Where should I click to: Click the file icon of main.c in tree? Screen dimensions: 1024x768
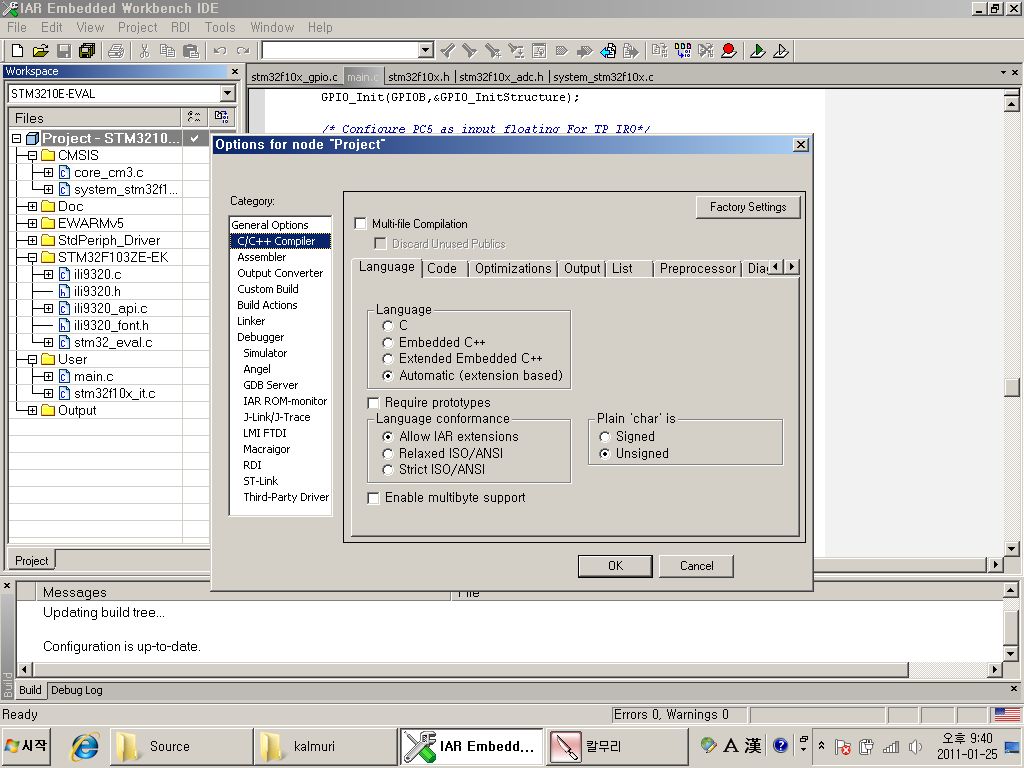(x=64, y=376)
